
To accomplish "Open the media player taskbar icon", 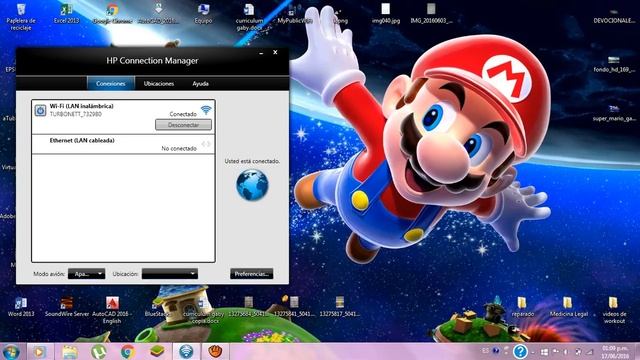I will point(40,351).
